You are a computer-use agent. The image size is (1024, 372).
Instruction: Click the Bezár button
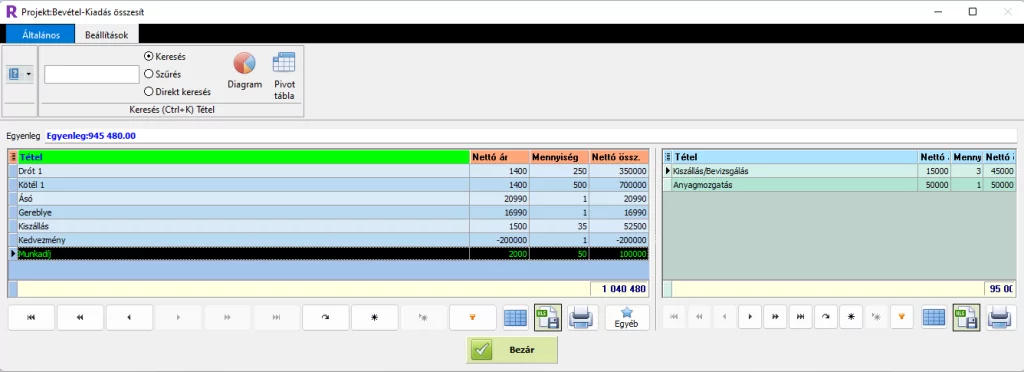point(512,350)
